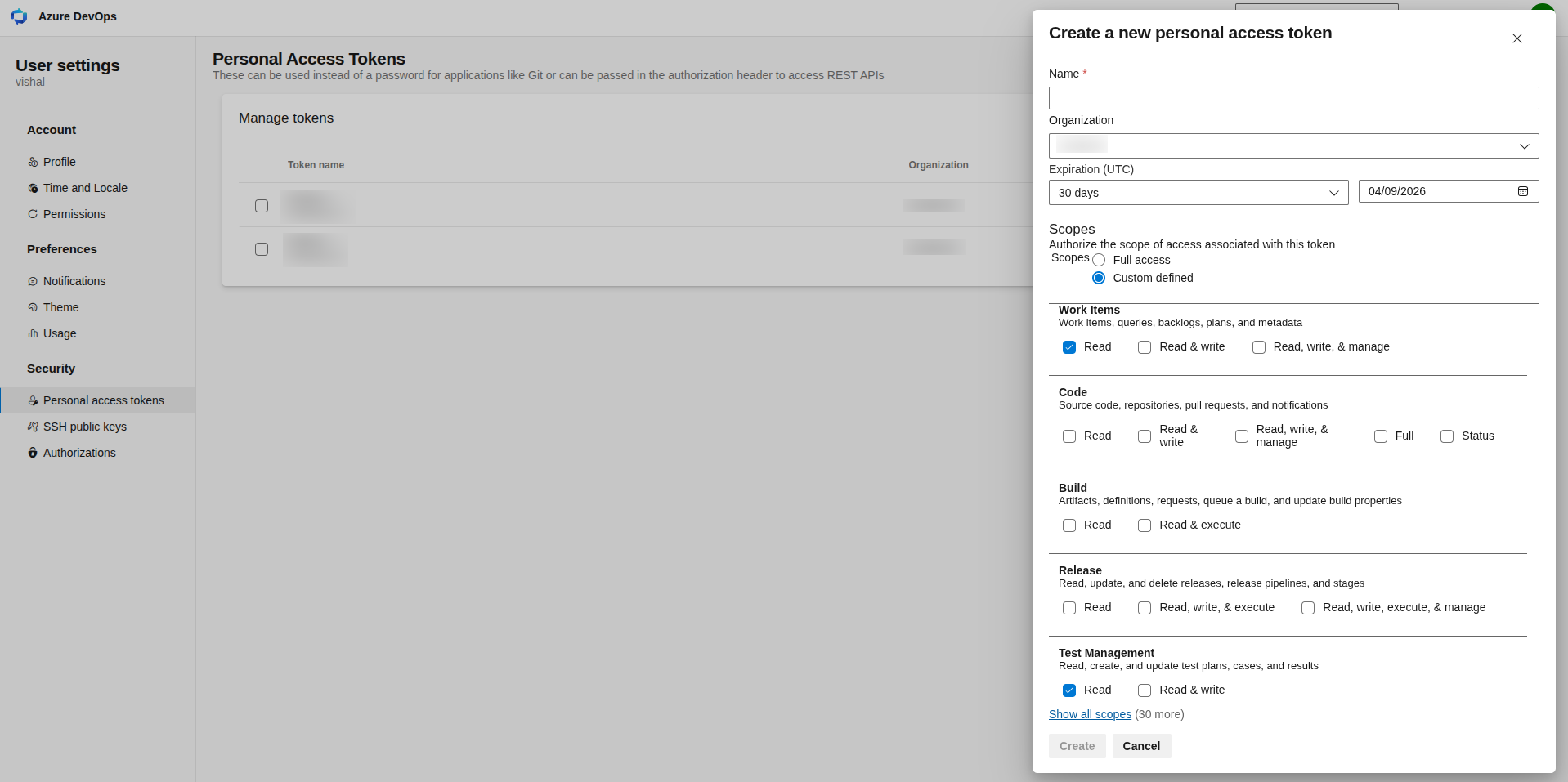The height and width of the screenshot is (782, 1568).
Task: Open Notifications preferences
Action: click(97, 281)
